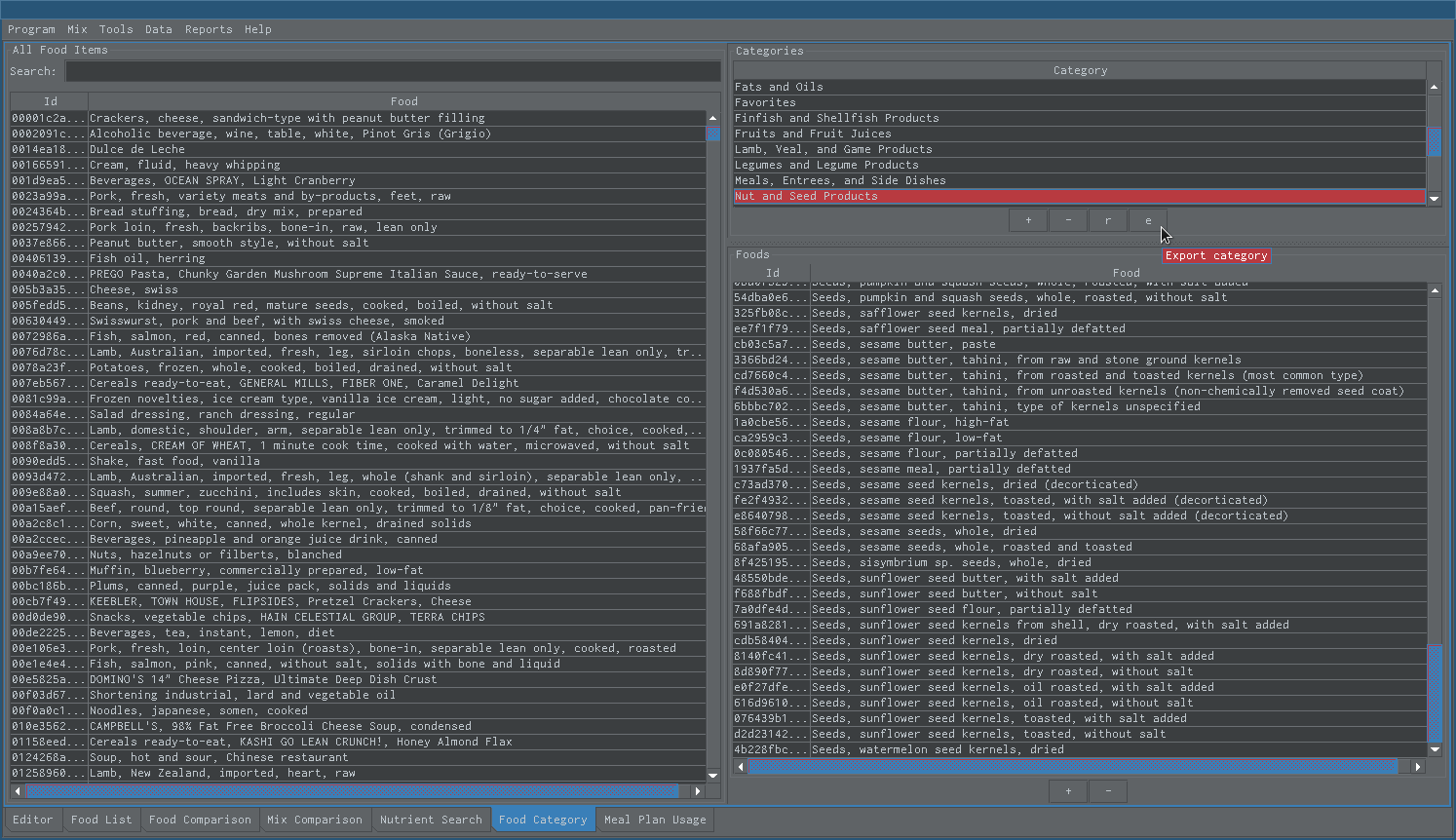The image size is (1456, 840).
Task: Switch to the Food List tab
Action: click(101, 820)
